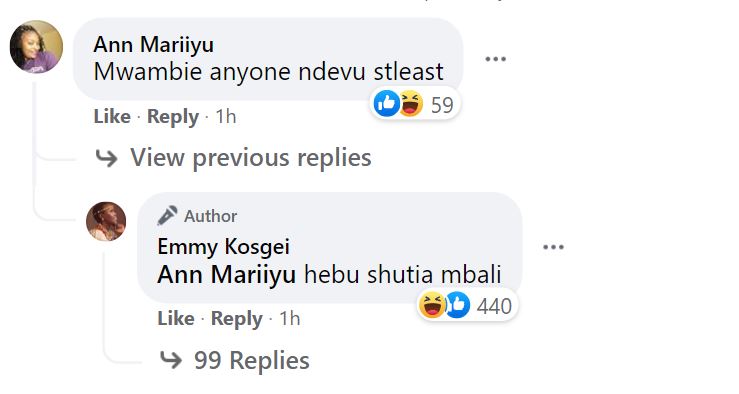Open options menu for Ann Mariiyu's comment

click(x=495, y=59)
